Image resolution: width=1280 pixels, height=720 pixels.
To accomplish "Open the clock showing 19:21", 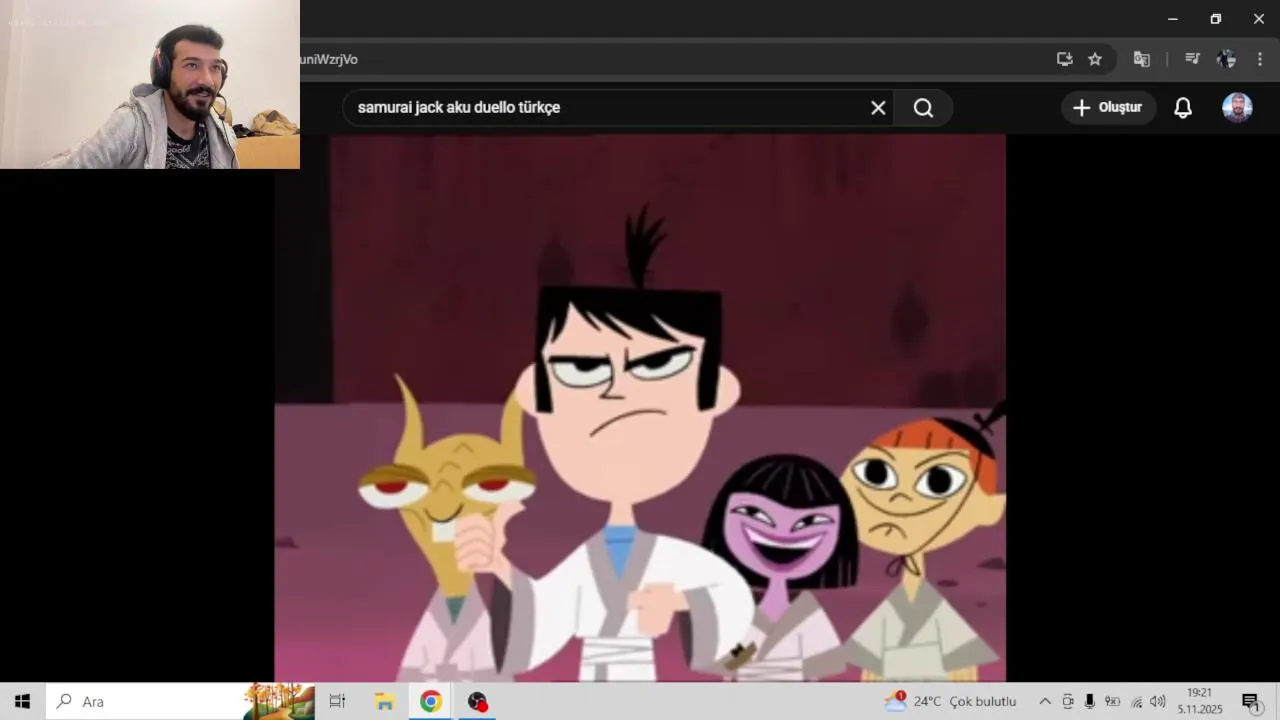I will point(1200,701).
